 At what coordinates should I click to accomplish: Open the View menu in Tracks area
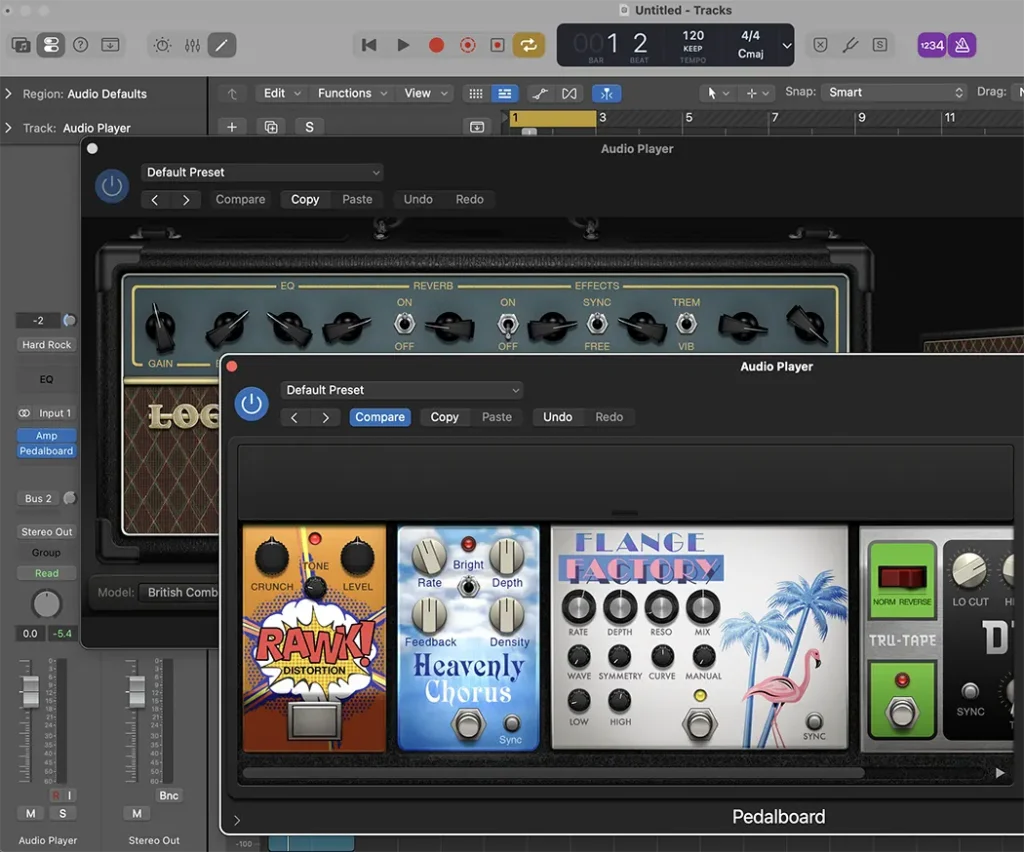point(425,93)
